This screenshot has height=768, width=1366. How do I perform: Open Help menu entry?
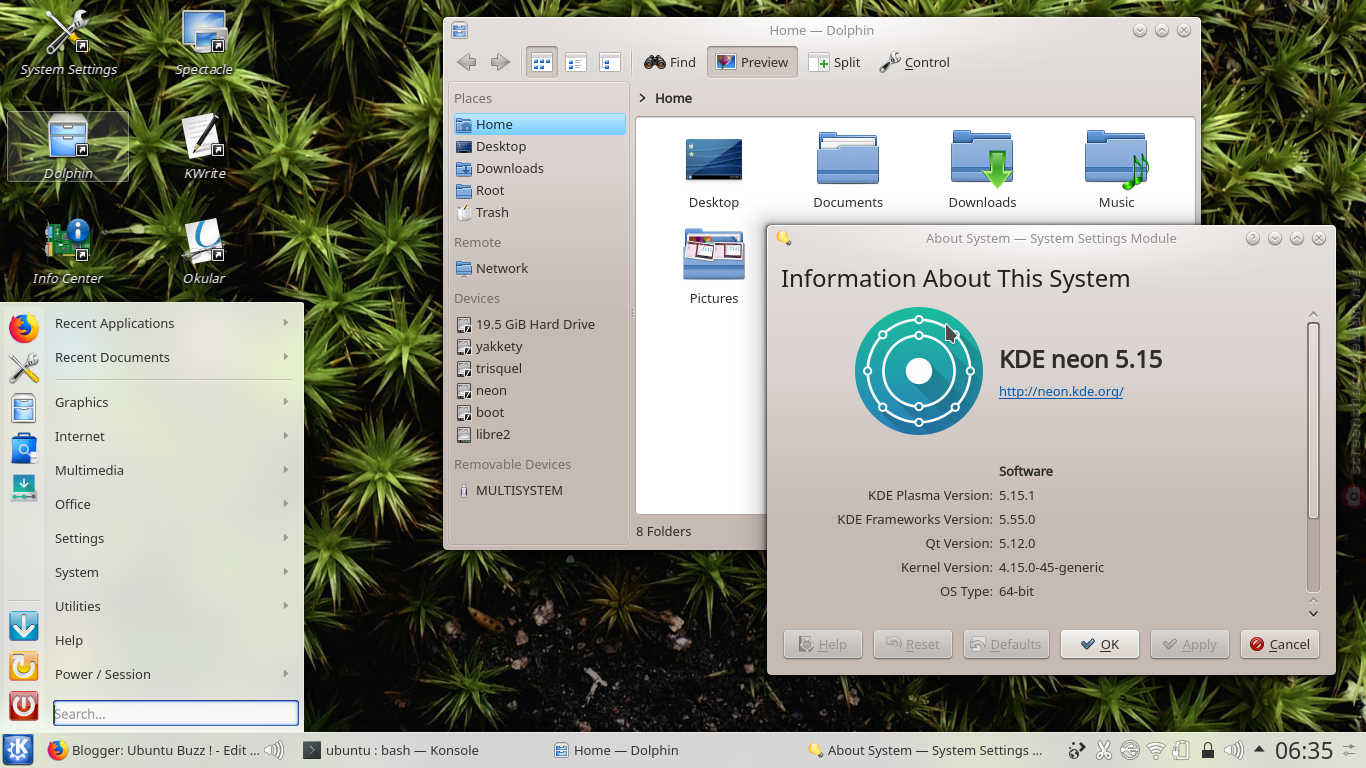coord(174,640)
